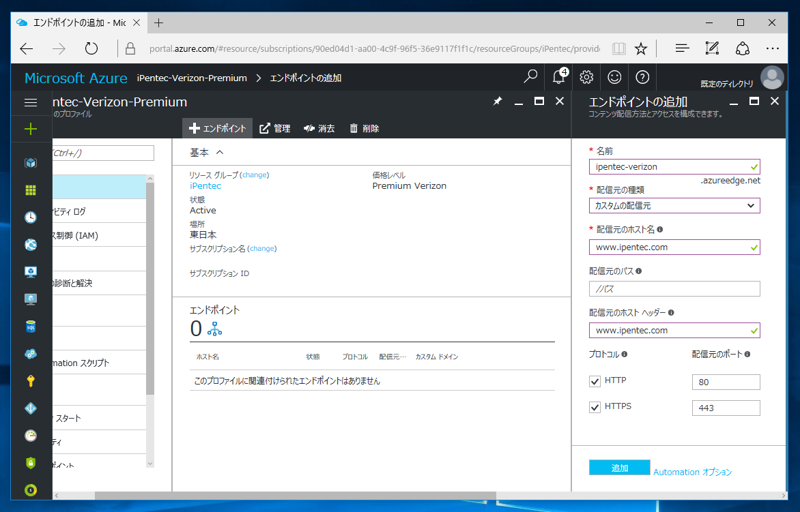Open the portal settings gear icon
Screen dimensions: 800x512
(586, 77)
